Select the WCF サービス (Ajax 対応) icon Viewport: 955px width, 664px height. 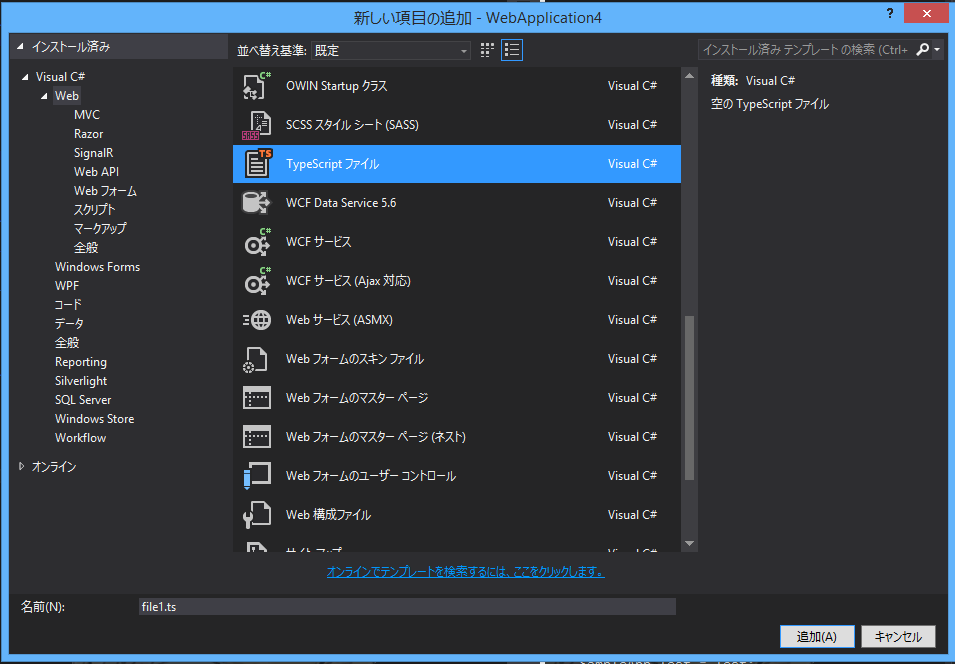pos(257,281)
